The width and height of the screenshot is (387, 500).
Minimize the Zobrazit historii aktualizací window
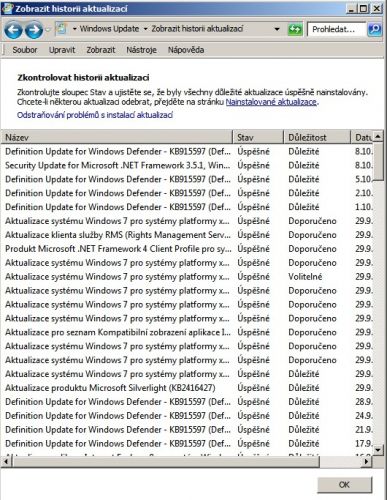351,8
